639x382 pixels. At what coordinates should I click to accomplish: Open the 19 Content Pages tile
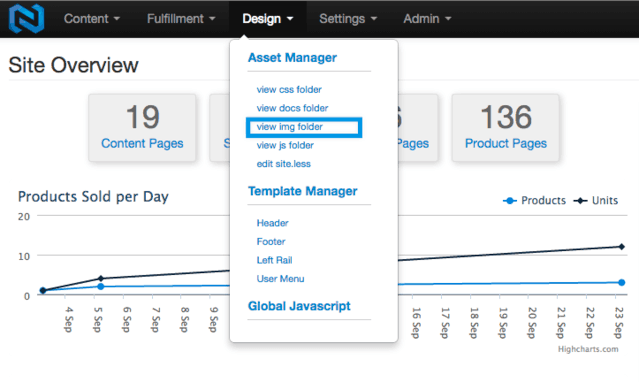tap(142, 128)
